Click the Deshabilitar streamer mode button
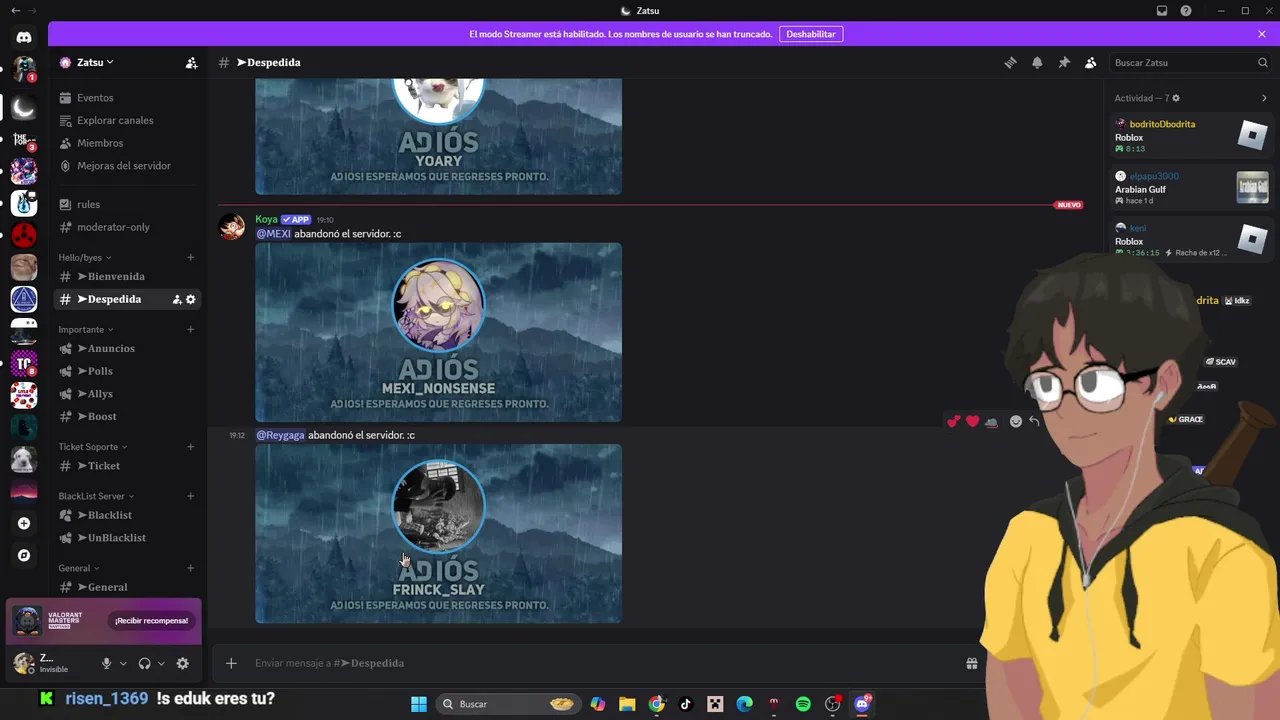Screen dimensions: 1280x720 pyautogui.click(x=810, y=34)
